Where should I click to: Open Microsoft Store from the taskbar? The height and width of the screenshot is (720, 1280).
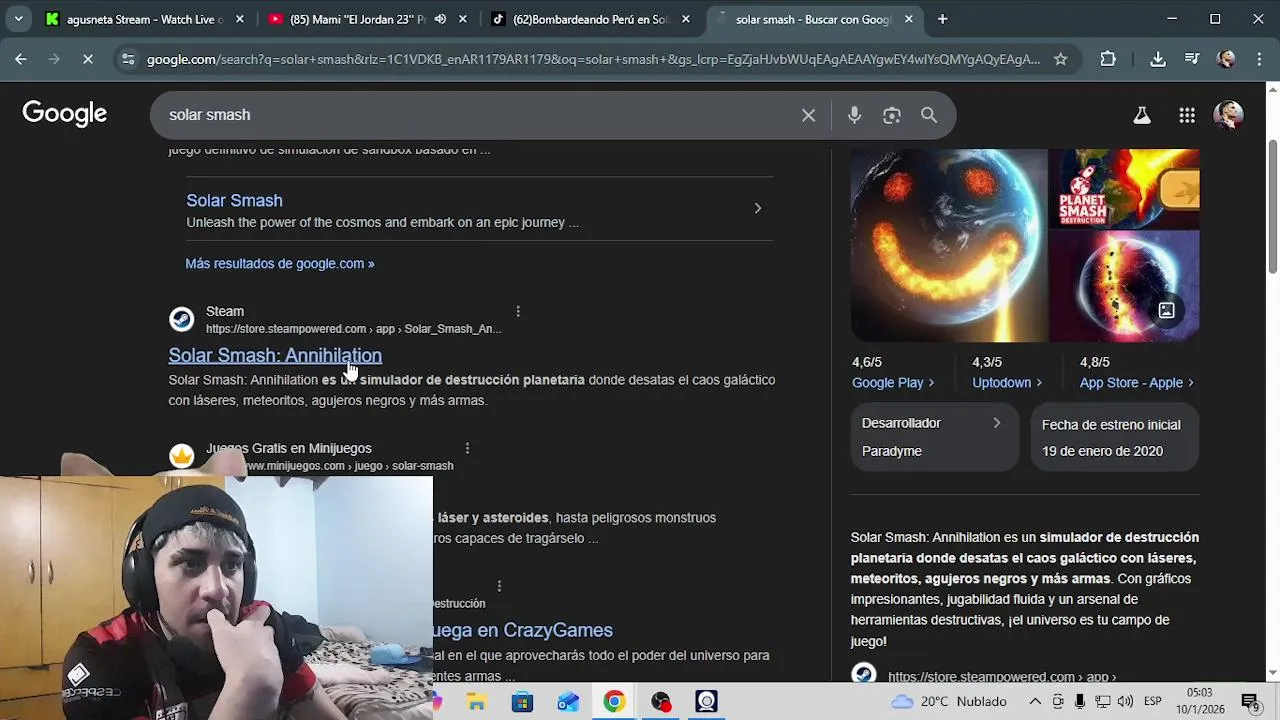click(x=522, y=702)
